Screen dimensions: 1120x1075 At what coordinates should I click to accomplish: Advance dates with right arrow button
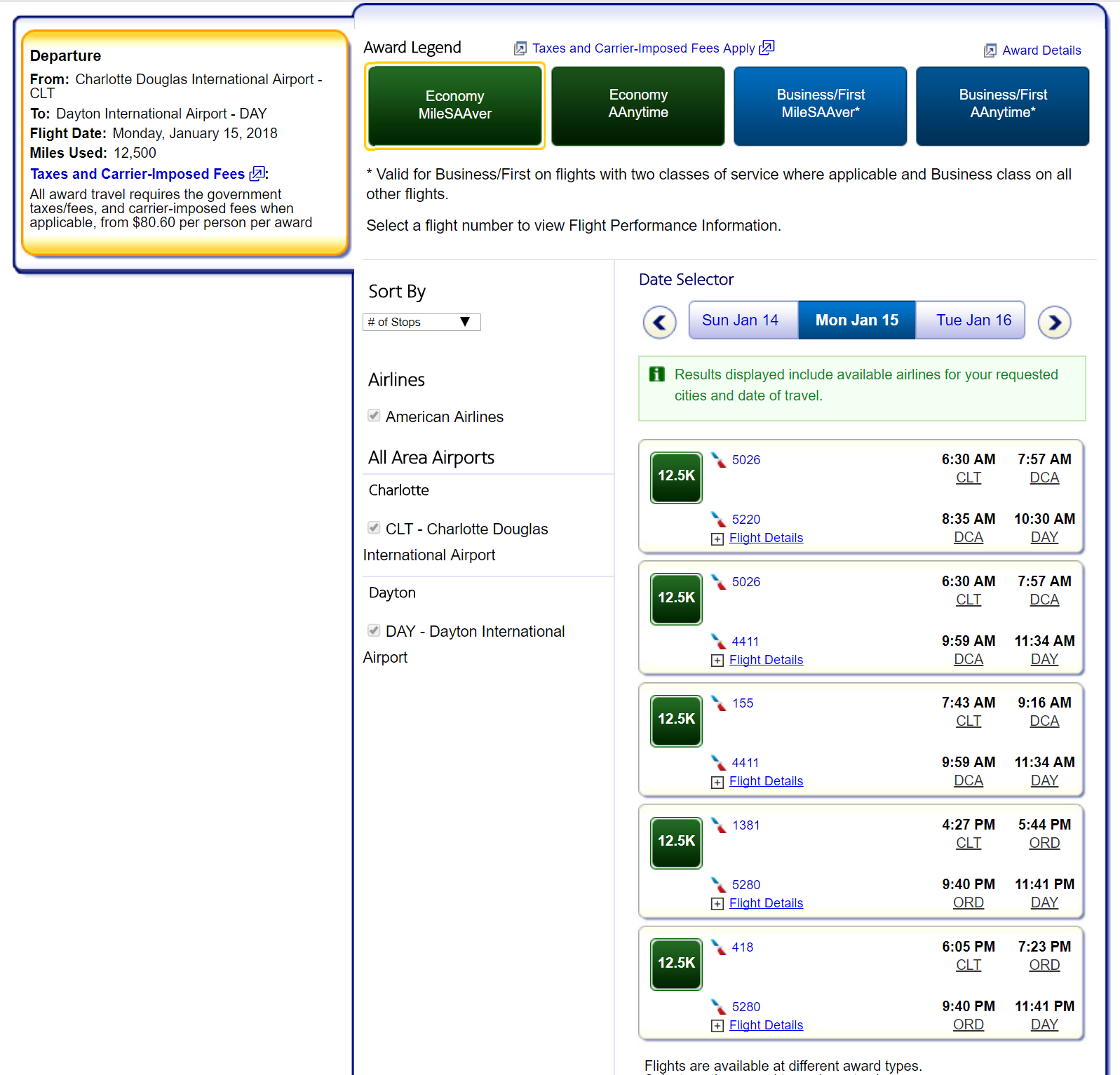point(1054,323)
